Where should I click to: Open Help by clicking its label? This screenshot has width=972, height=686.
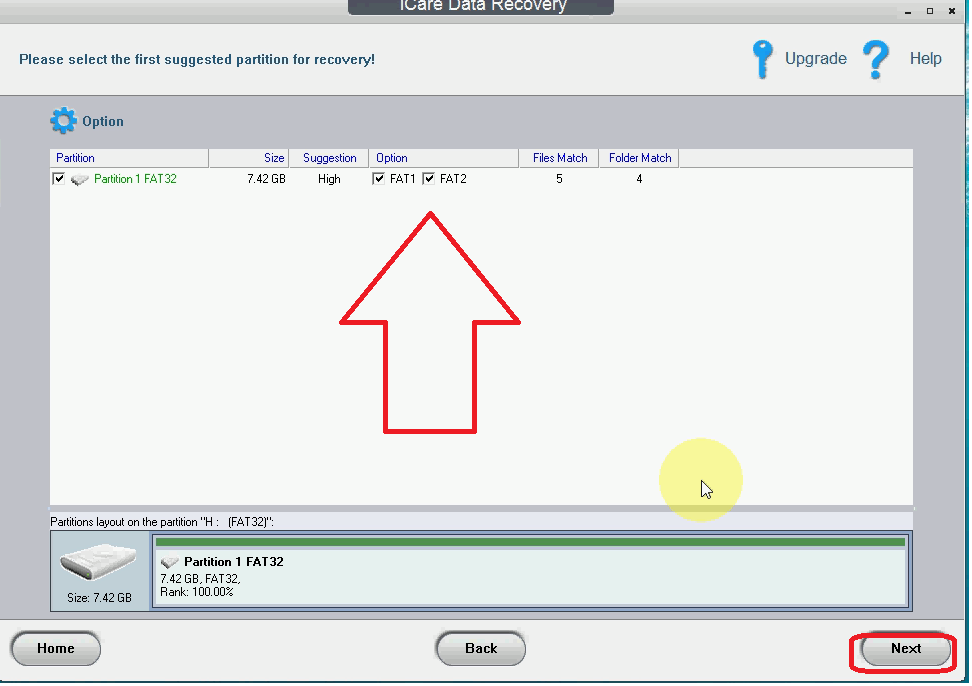925,59
